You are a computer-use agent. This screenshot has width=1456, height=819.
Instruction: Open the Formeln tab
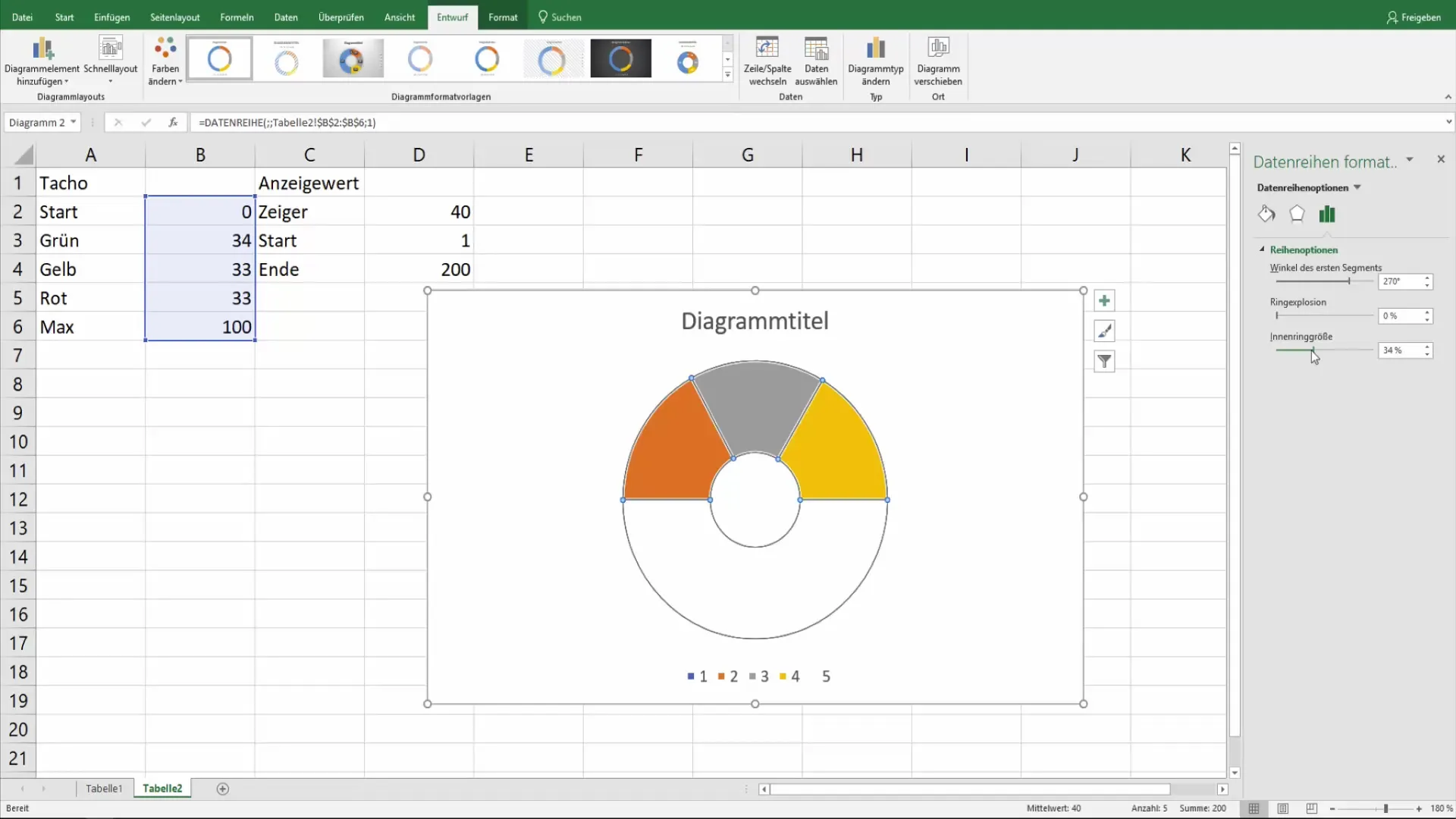click(x=237, y=17)
